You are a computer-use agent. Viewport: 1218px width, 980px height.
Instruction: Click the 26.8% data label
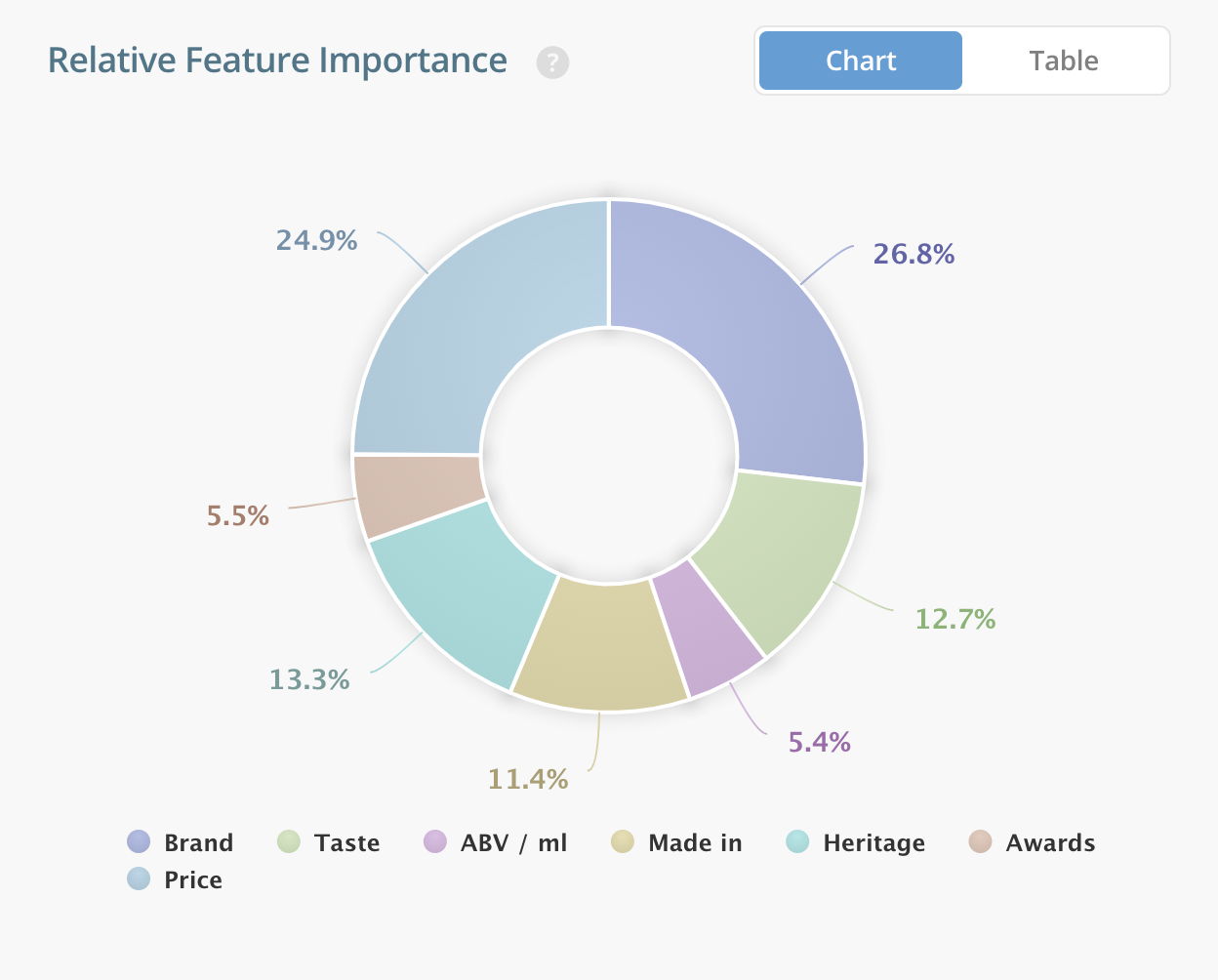913,254
